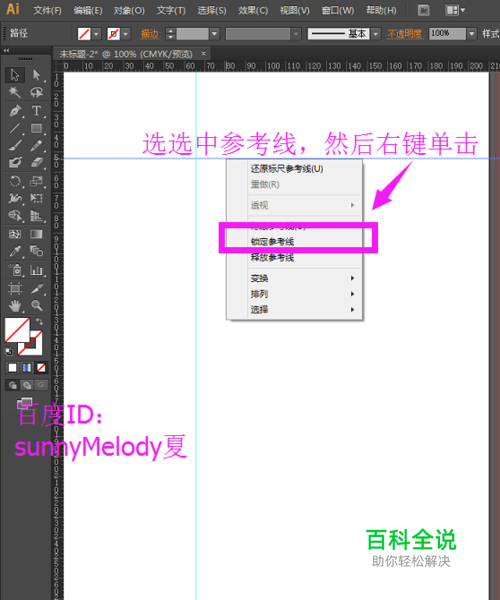This screenshot has height=600, width=500.
Task: Open the 对象(O) menu
Action: 129,10
